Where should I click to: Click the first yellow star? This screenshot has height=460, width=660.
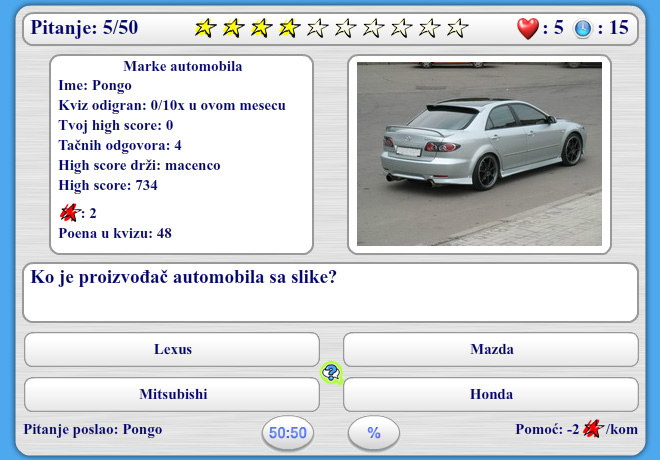(x=205, y=28)
